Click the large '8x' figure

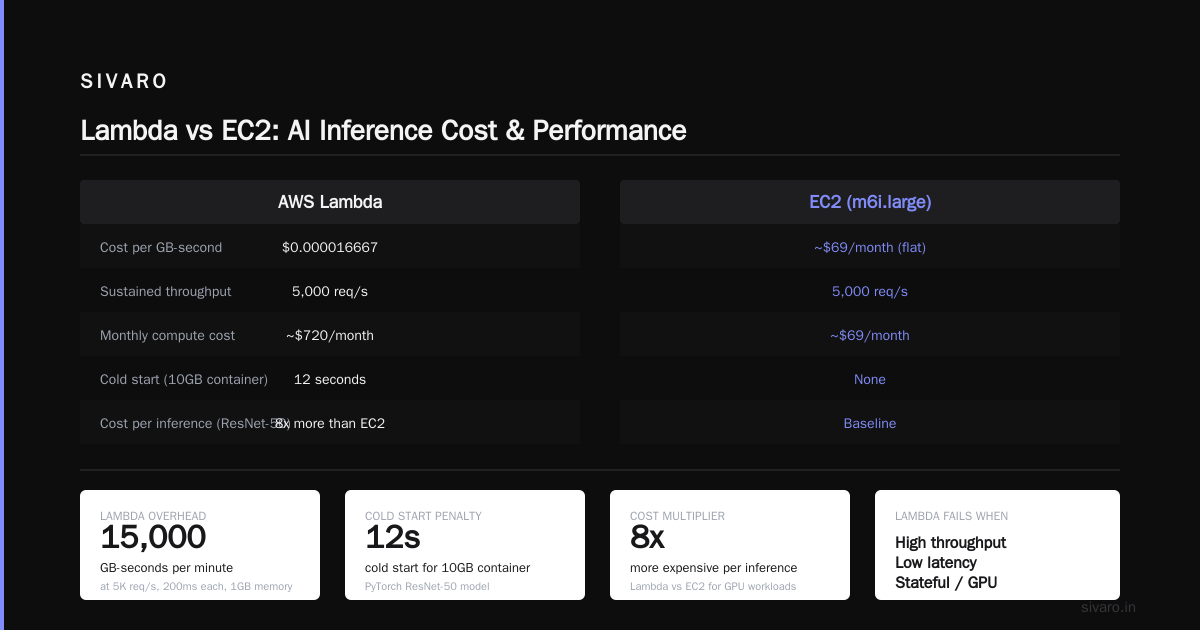point(647,537)
